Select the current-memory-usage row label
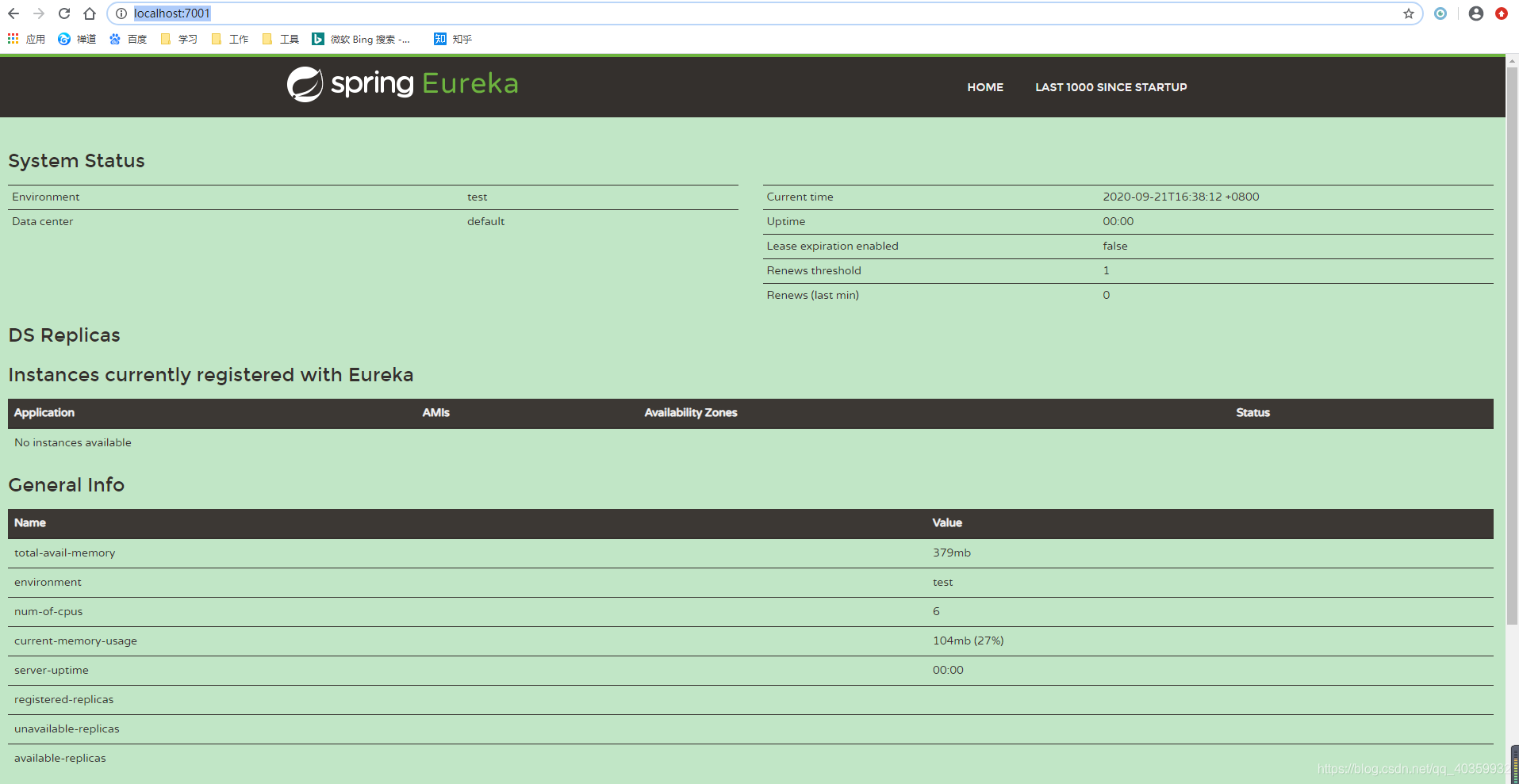Viewport: 1519px width, 784px height. pyautogui.click(x=75, y=641)
